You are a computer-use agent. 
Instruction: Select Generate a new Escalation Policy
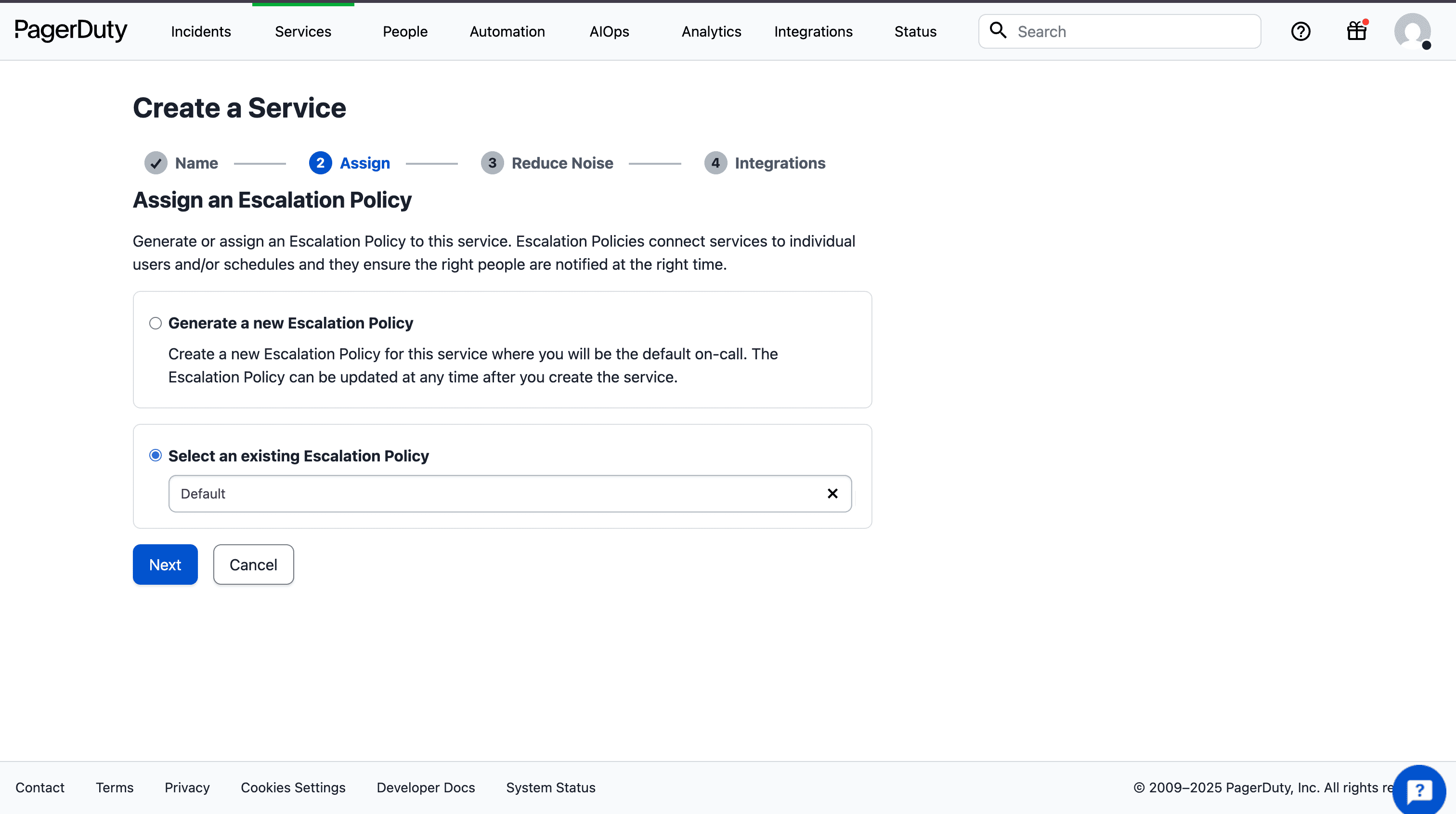(x=155, y=323)
